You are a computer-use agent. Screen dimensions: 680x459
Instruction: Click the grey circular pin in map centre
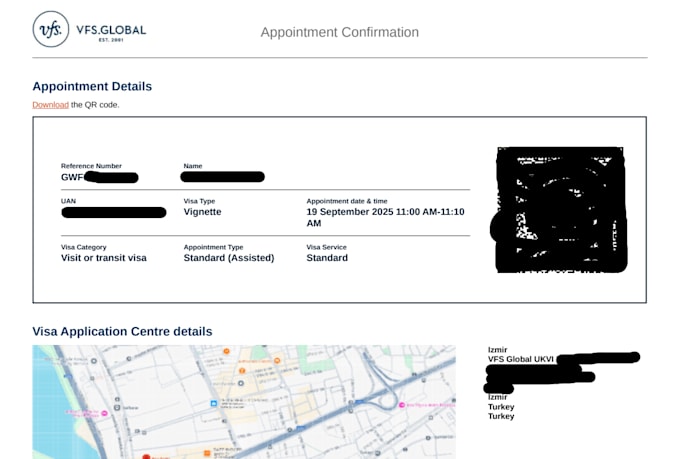[x=241, y=383]
